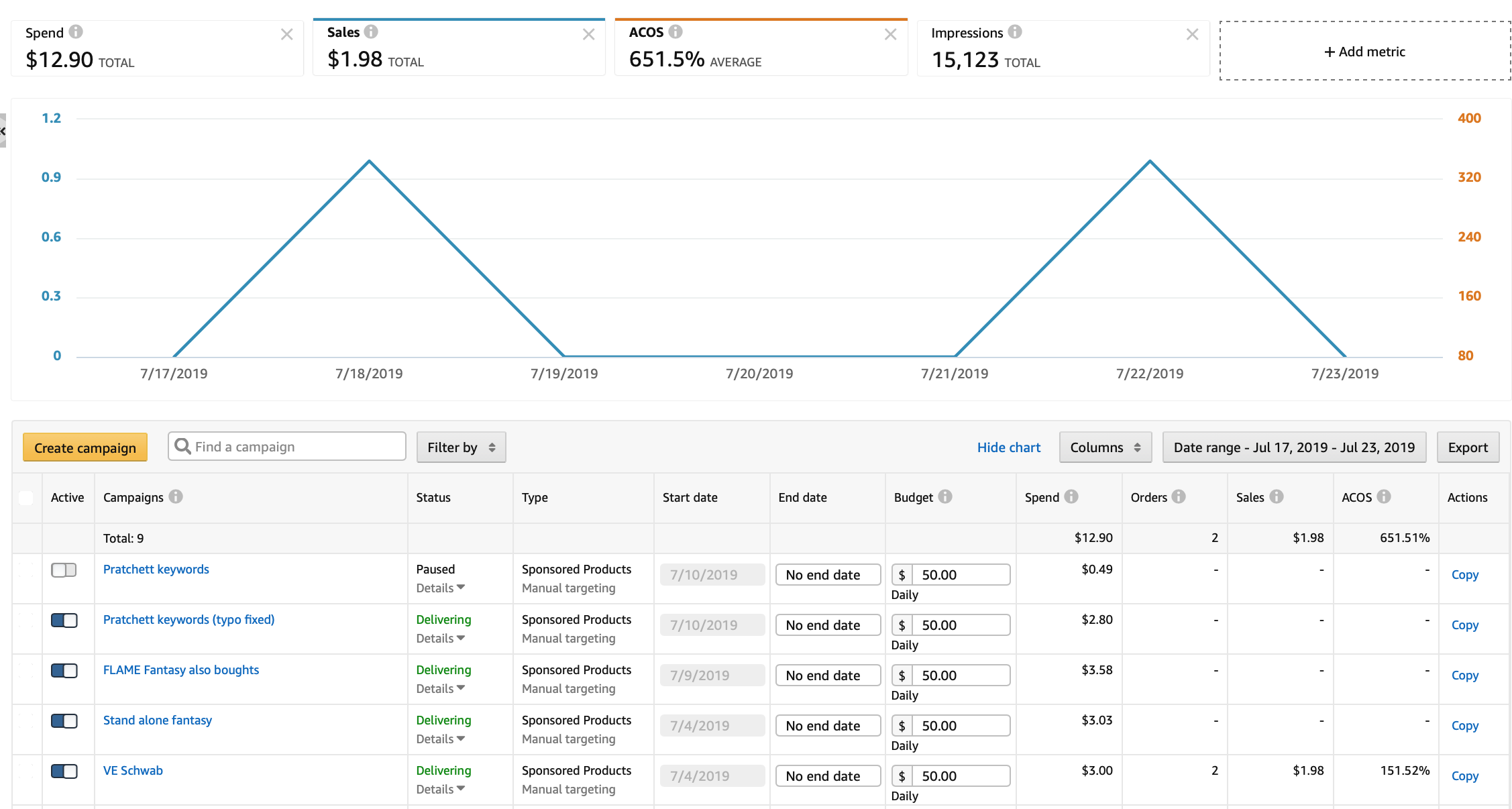Click the info icon next to Spend metric
1512x809 pixels.
[76, 32]
